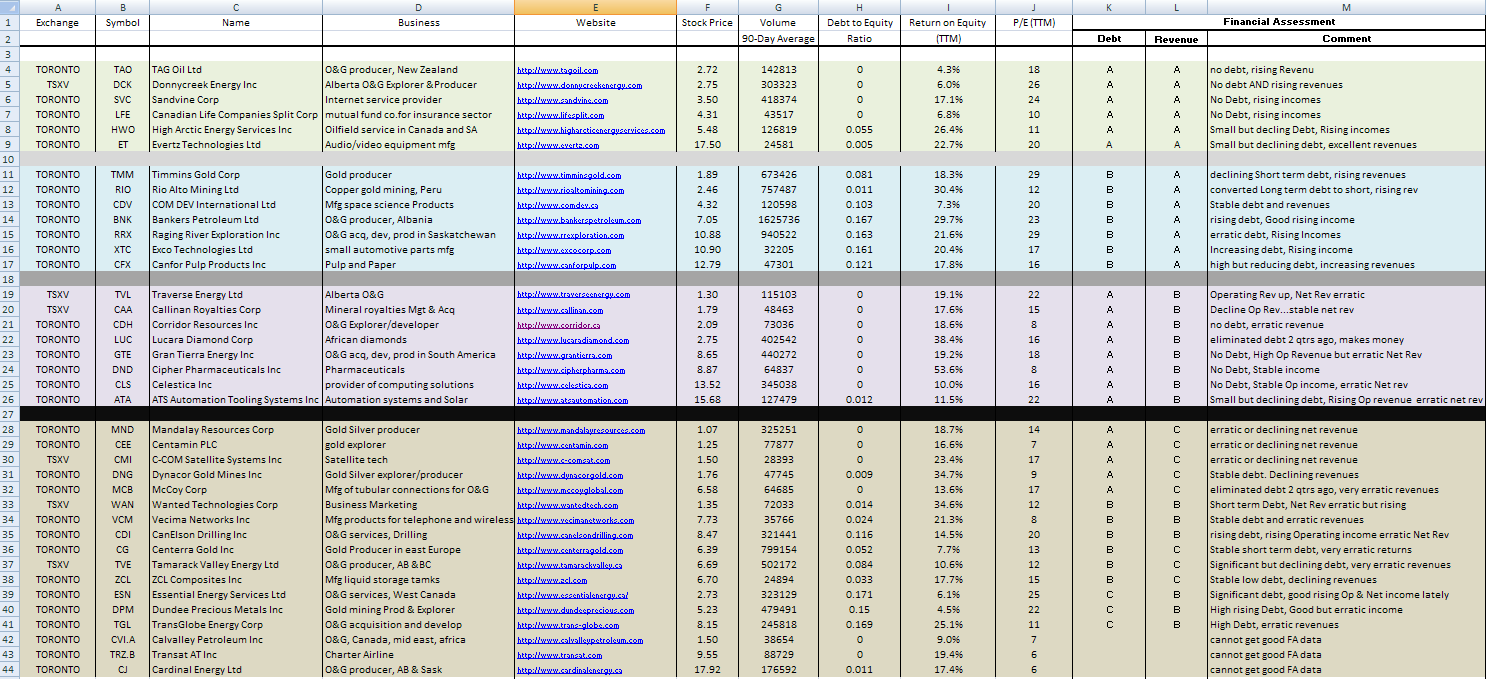Click the 'P/E (TTM)' header cell
This screenshot has height=679, width=1486.
[x=1034, y=22]
